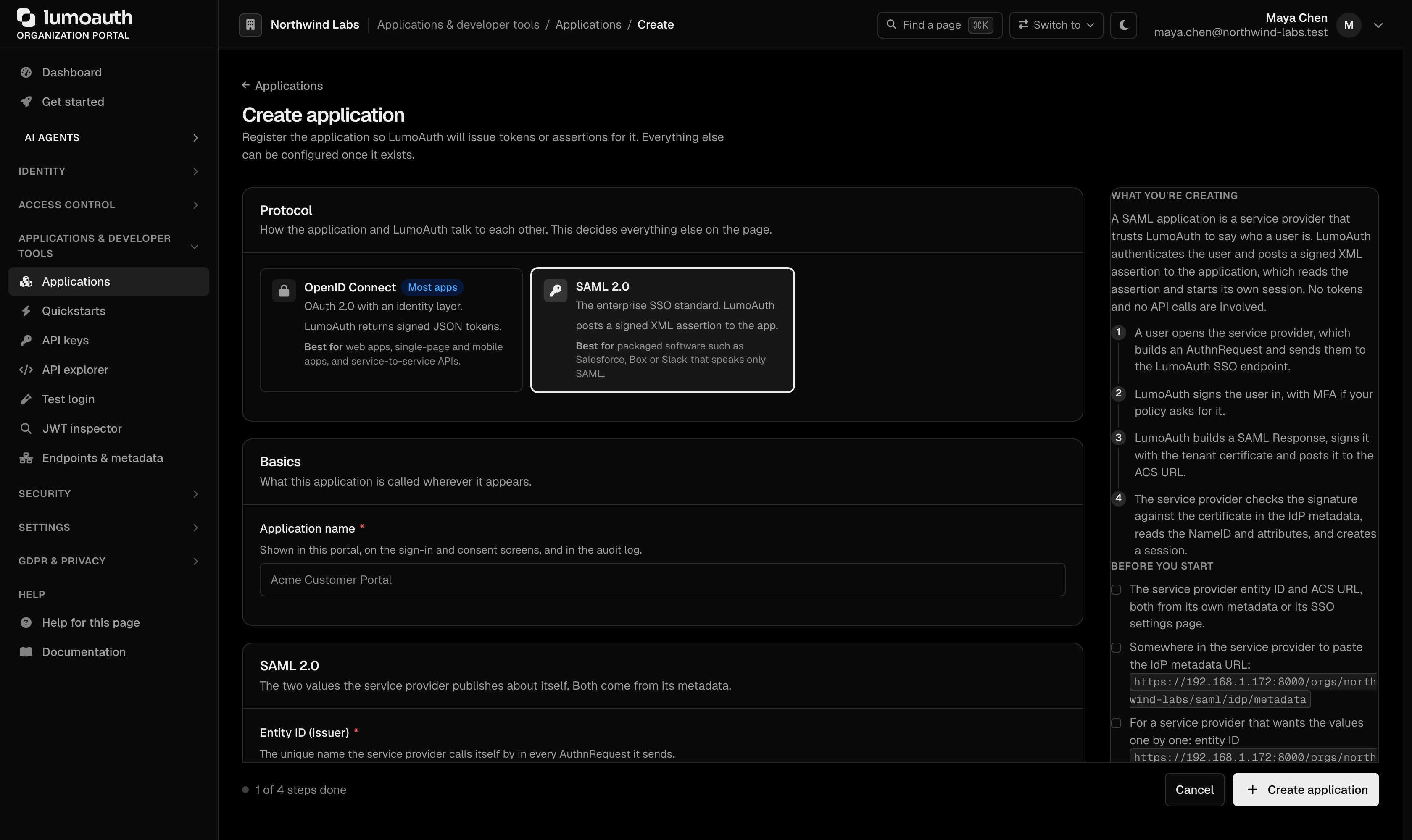Image resolution: width=1412 pixels, height=840 pixels.
Task: Click the Get started rocket icon
Action: tap(26, 102)
